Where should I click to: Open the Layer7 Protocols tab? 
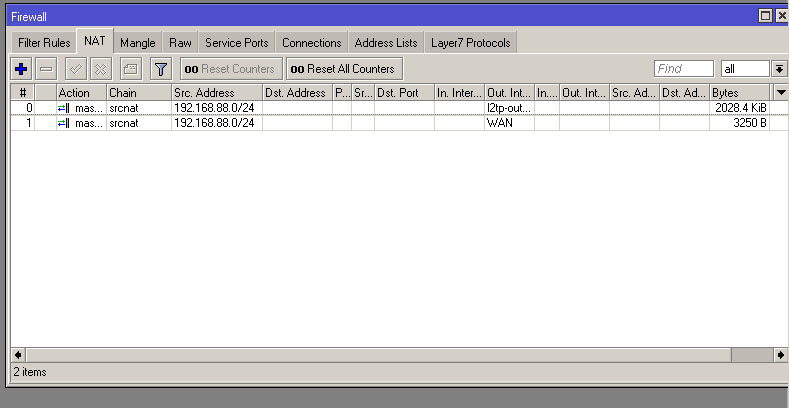point(470,43)
